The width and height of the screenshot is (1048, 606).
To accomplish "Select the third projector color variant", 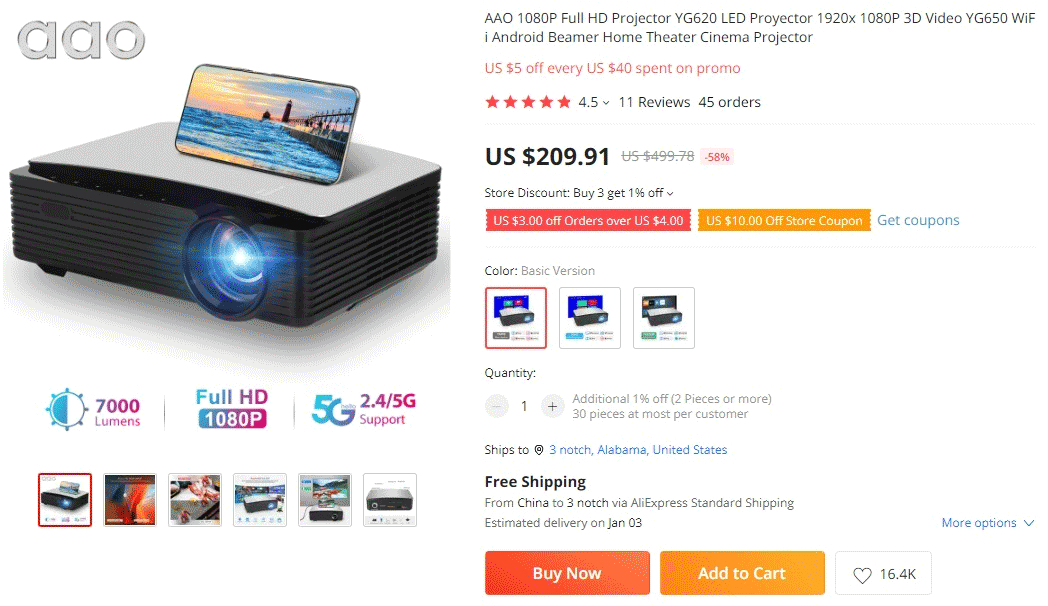I will [x=664, y=318].
